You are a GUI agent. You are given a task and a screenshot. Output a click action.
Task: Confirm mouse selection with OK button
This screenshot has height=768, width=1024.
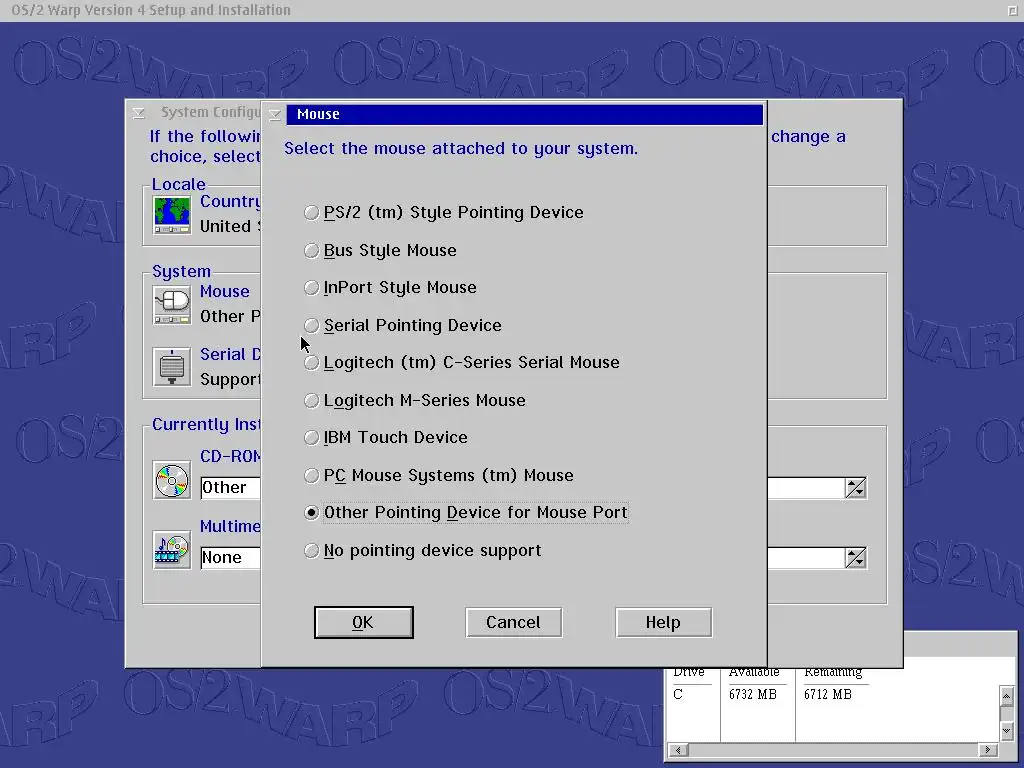364,622
